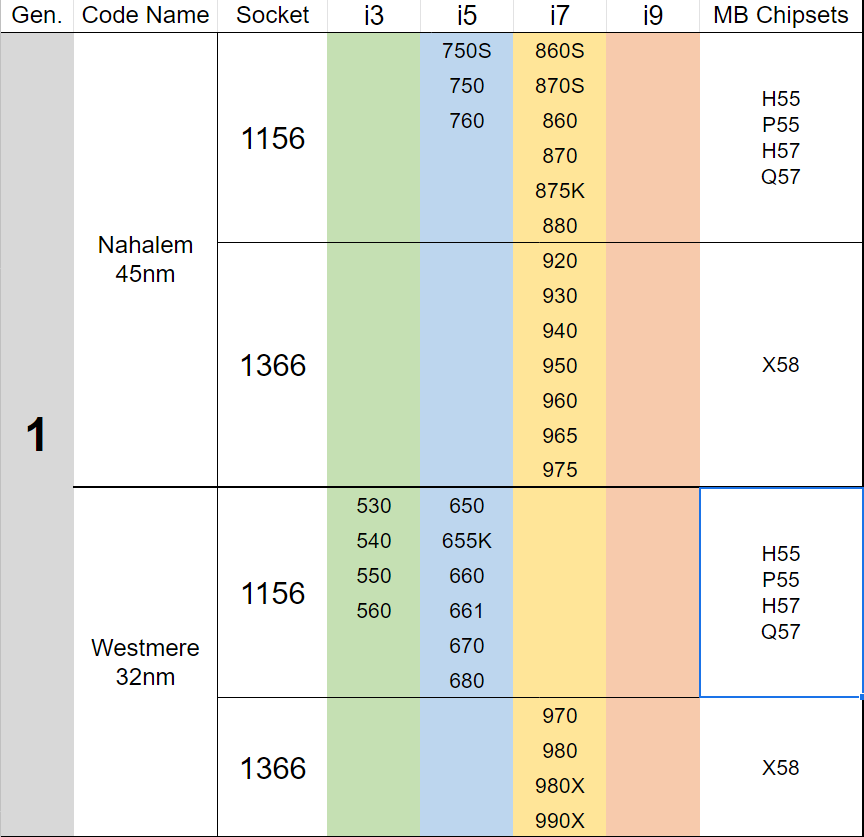Click the i3 column header

(x=374, y=15)
